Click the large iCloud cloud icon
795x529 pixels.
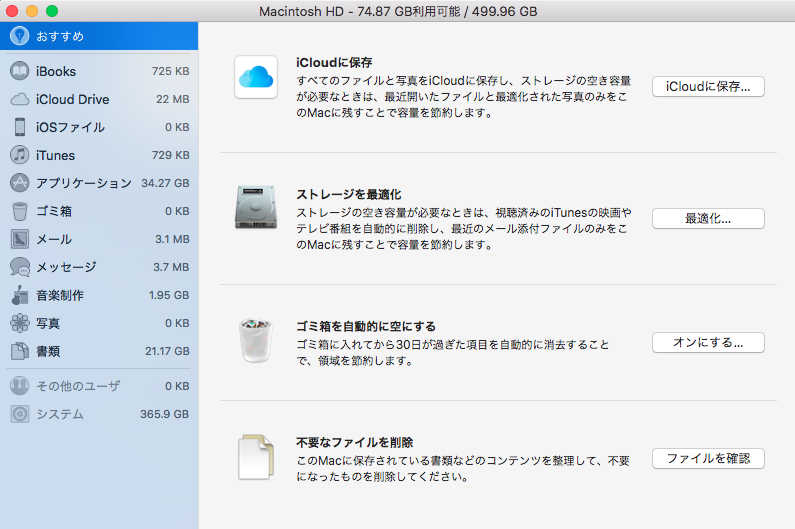point(256,77)
